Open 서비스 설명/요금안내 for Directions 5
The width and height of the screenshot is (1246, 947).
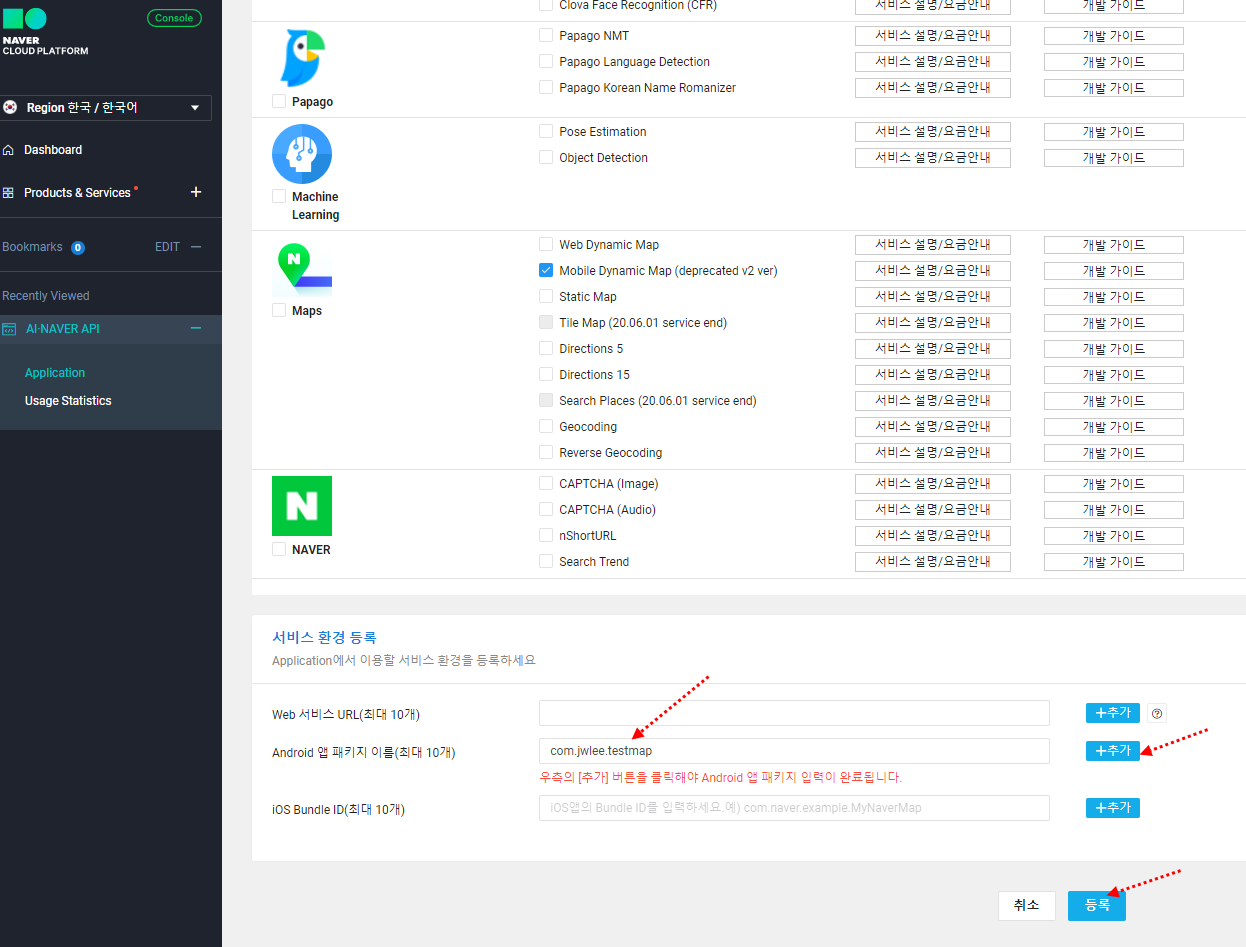click(933, 349)
